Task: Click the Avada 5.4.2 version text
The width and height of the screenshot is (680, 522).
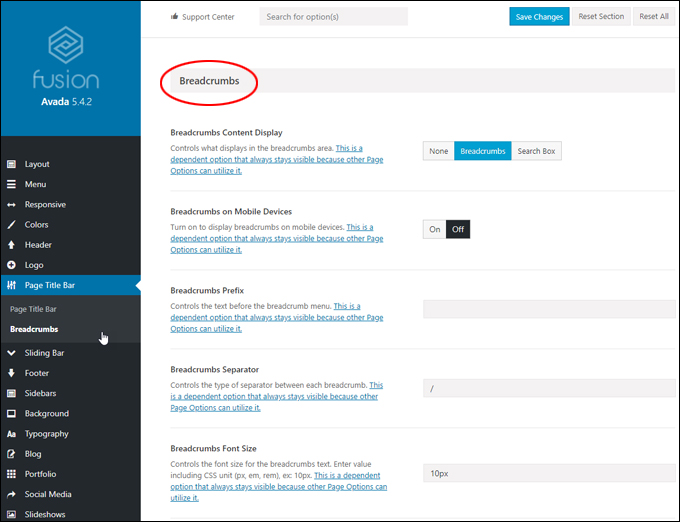Action: (x=66, y=102)
